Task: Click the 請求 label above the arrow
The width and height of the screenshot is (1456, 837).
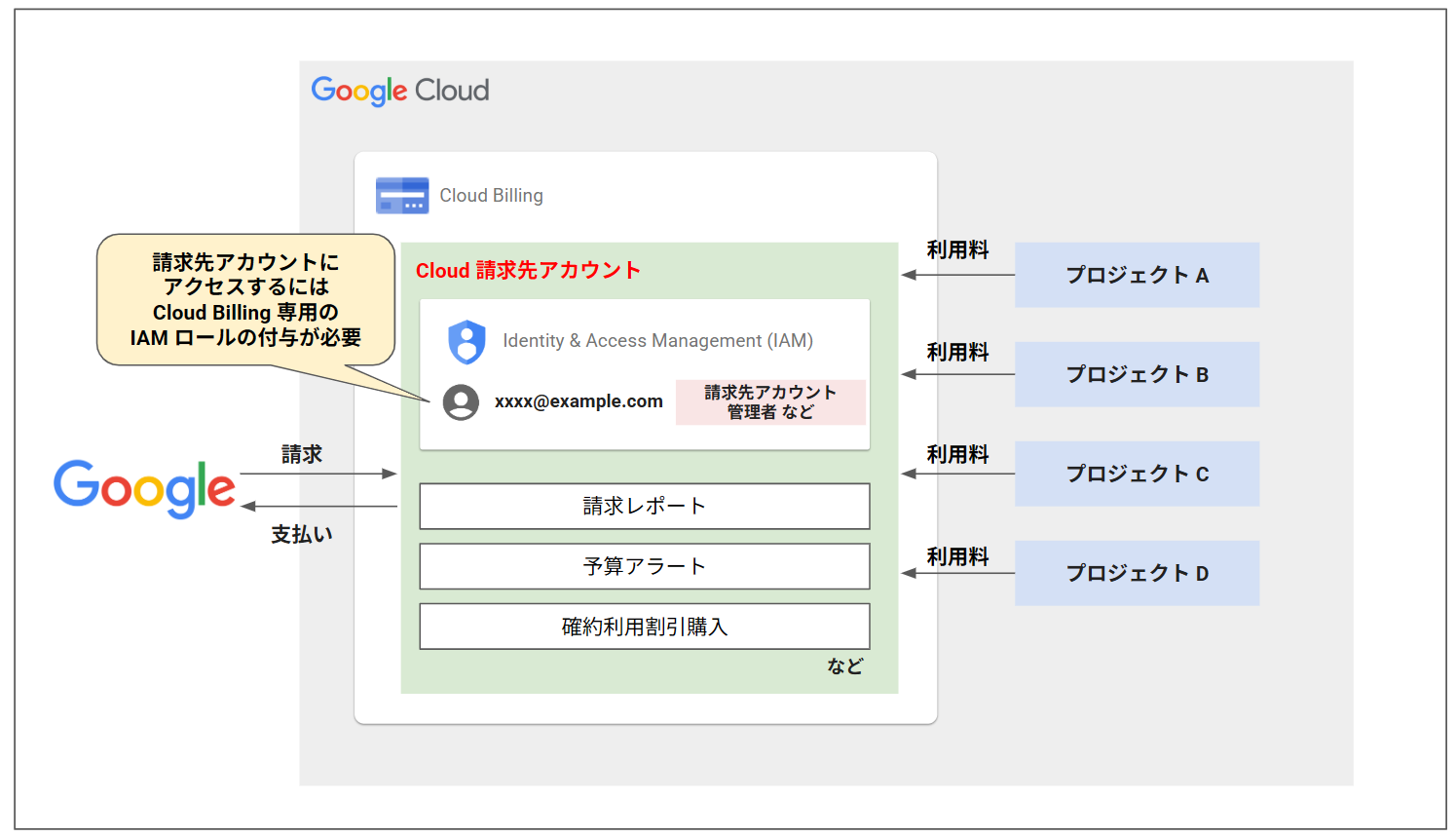Action: pos(302,454)
